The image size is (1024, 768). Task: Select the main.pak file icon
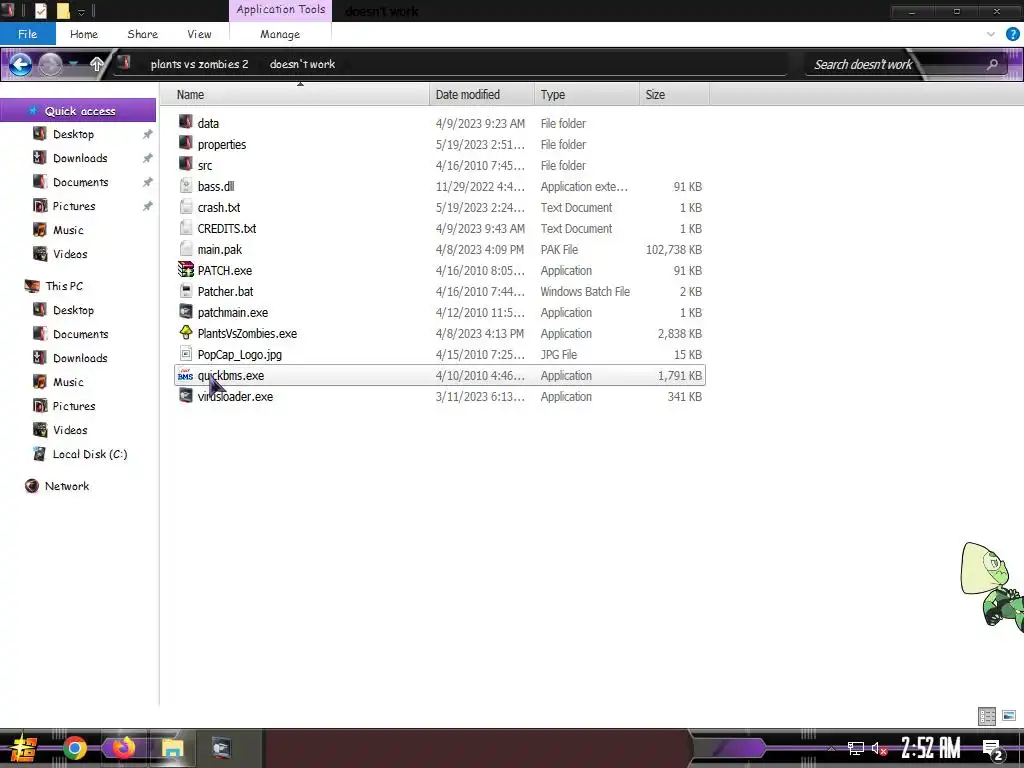[186, 249]
